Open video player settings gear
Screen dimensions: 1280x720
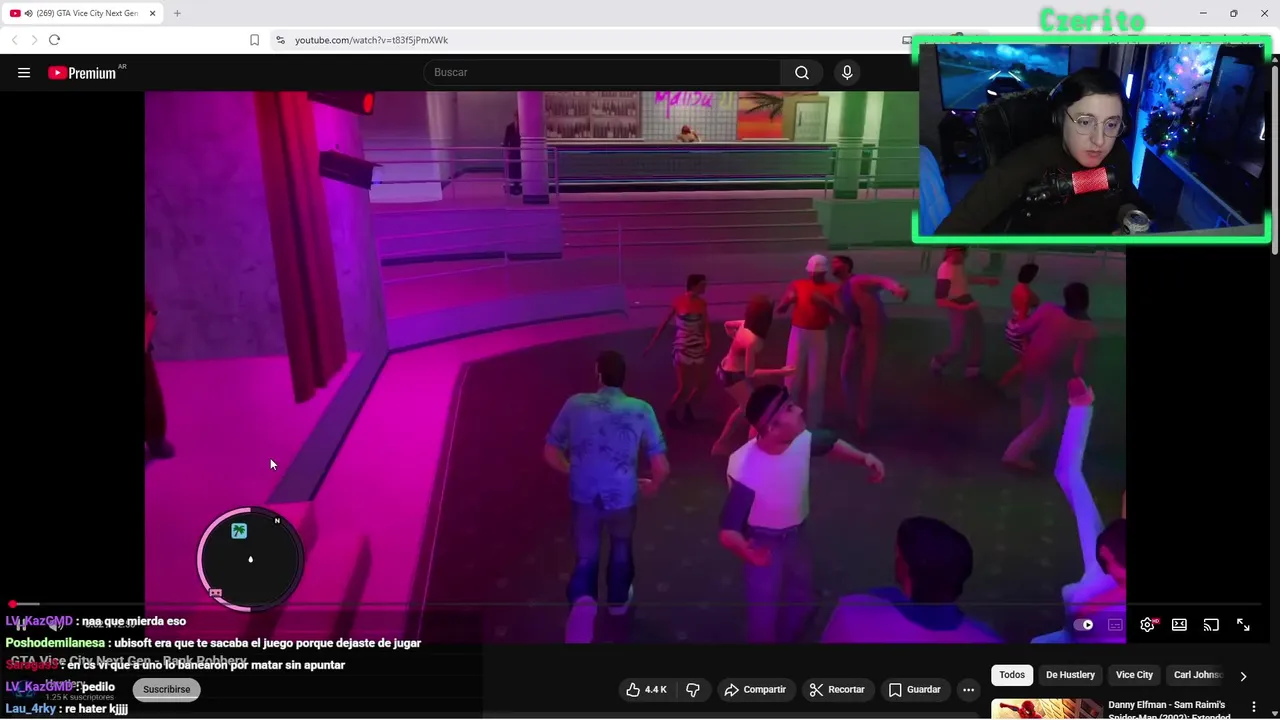(x=1147, y=625)
